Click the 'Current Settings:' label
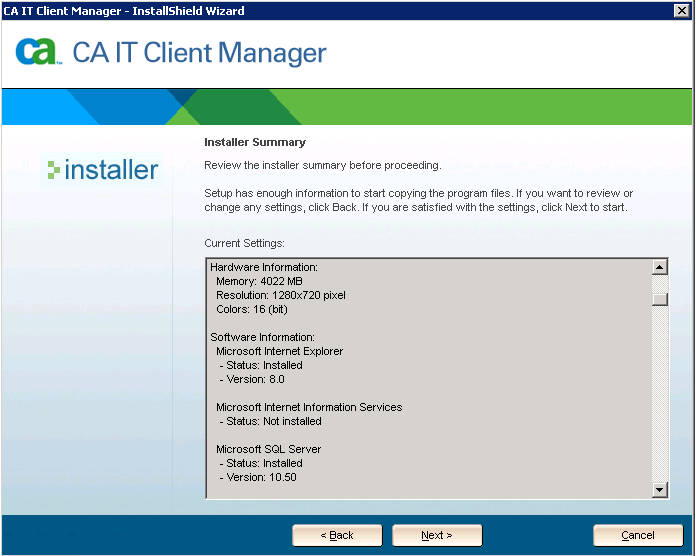 (244, 243)
